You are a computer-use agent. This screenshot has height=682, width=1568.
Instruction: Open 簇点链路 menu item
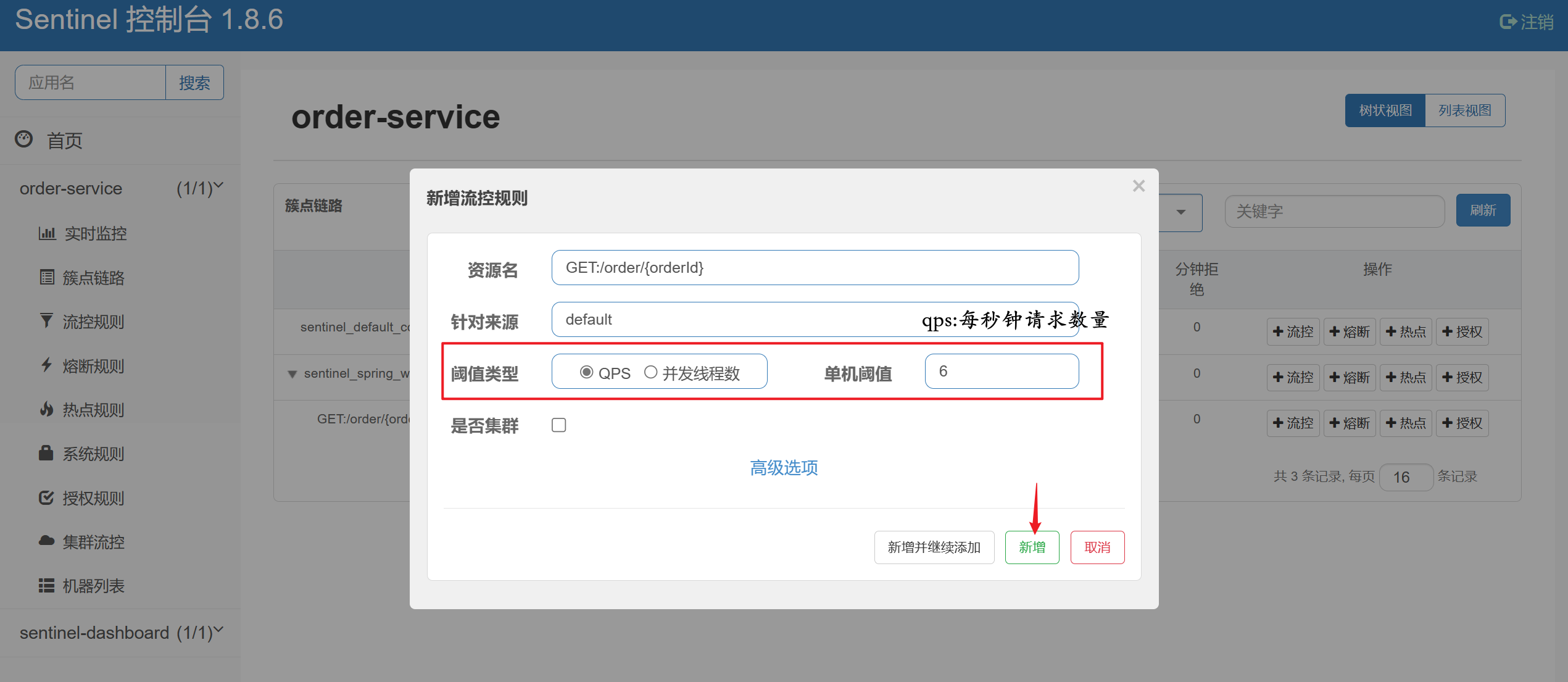click(x=94, y=278)
